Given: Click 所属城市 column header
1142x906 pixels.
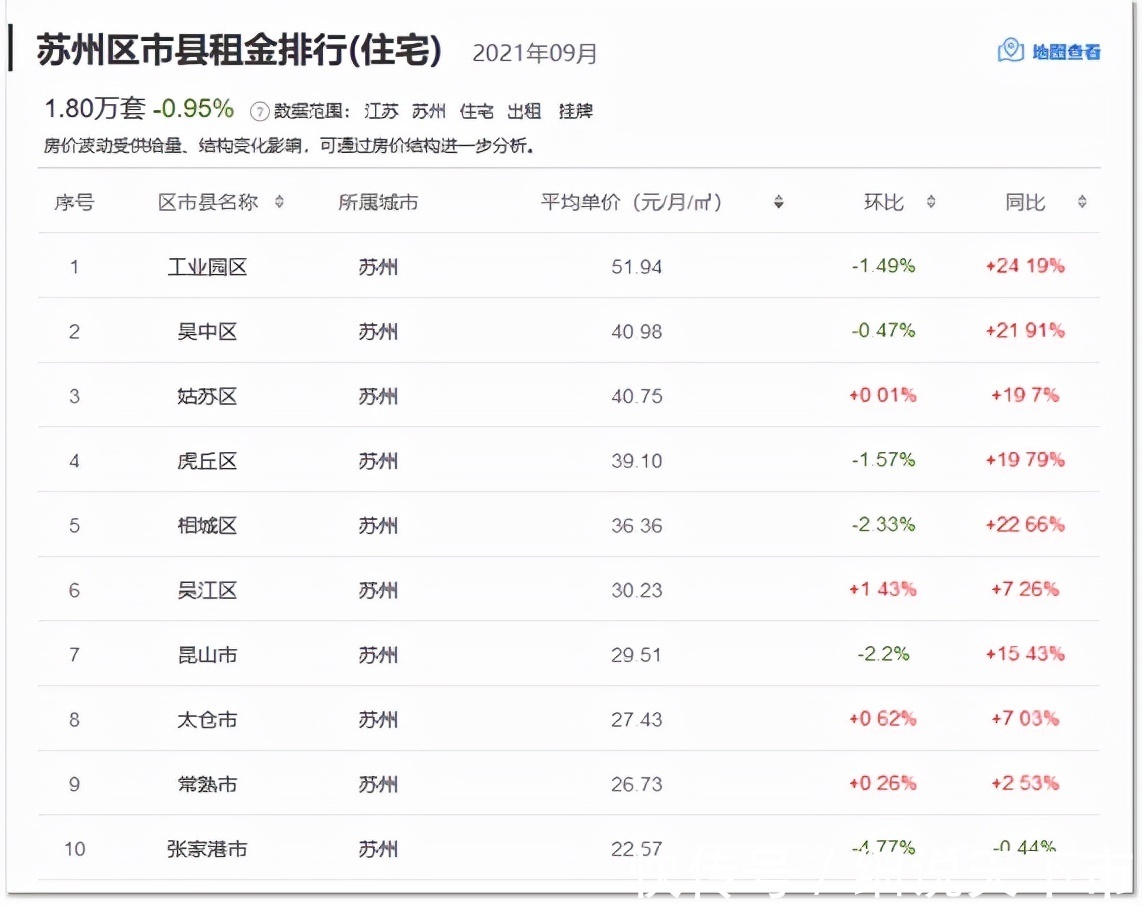Looking at the screenshot, I should 378,202.
